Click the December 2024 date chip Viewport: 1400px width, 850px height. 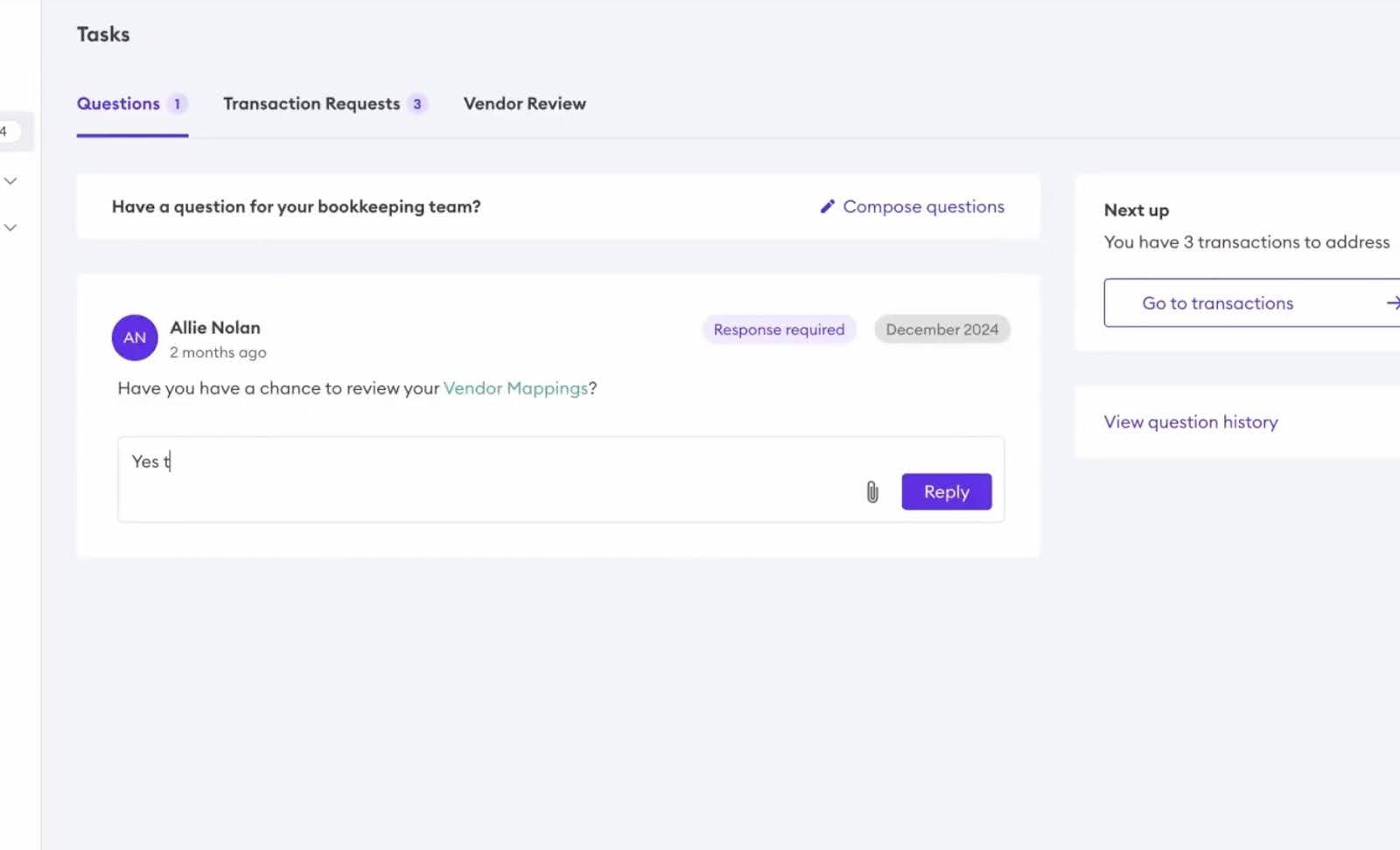tap(941, 329)
